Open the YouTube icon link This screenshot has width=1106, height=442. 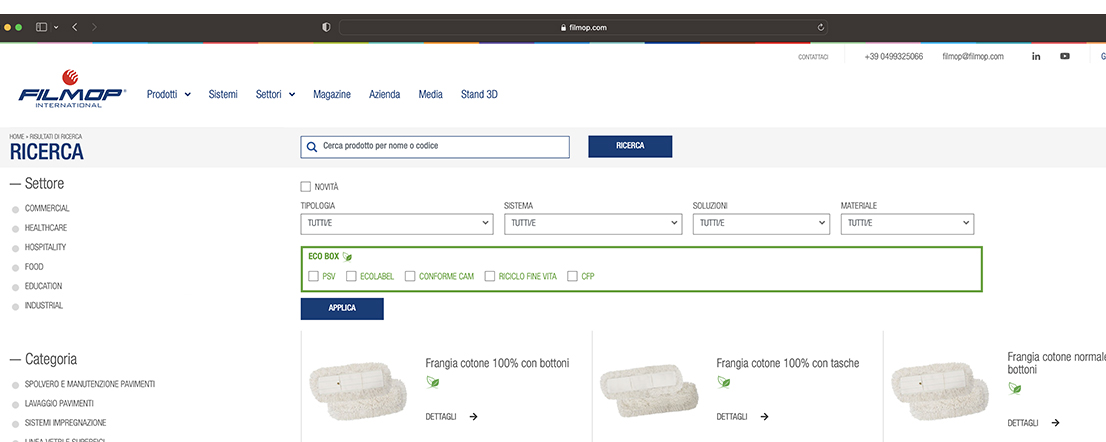click(1065, 56)
